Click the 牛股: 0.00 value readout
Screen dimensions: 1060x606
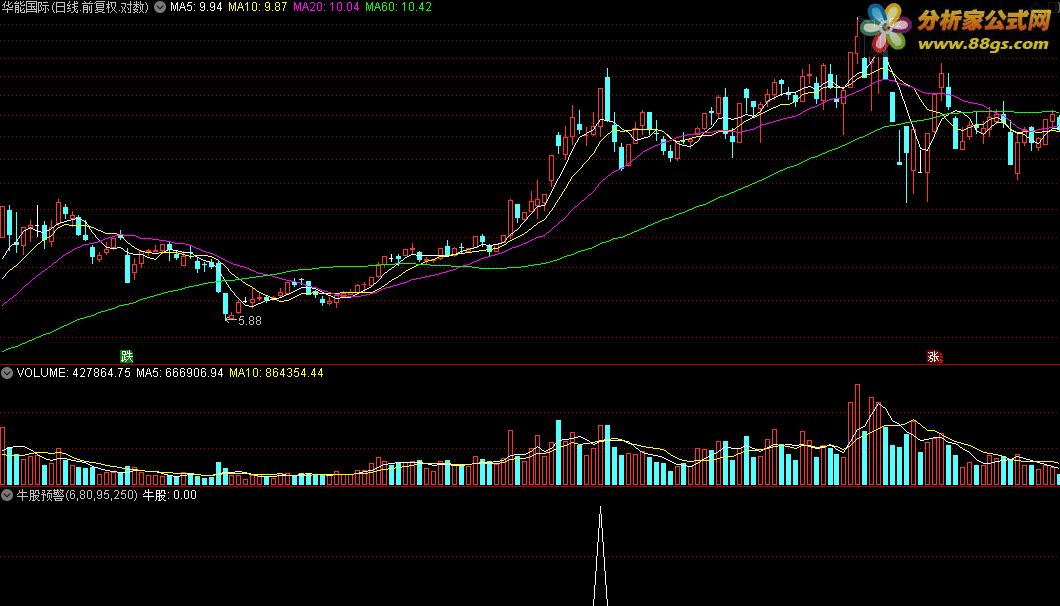169,495
